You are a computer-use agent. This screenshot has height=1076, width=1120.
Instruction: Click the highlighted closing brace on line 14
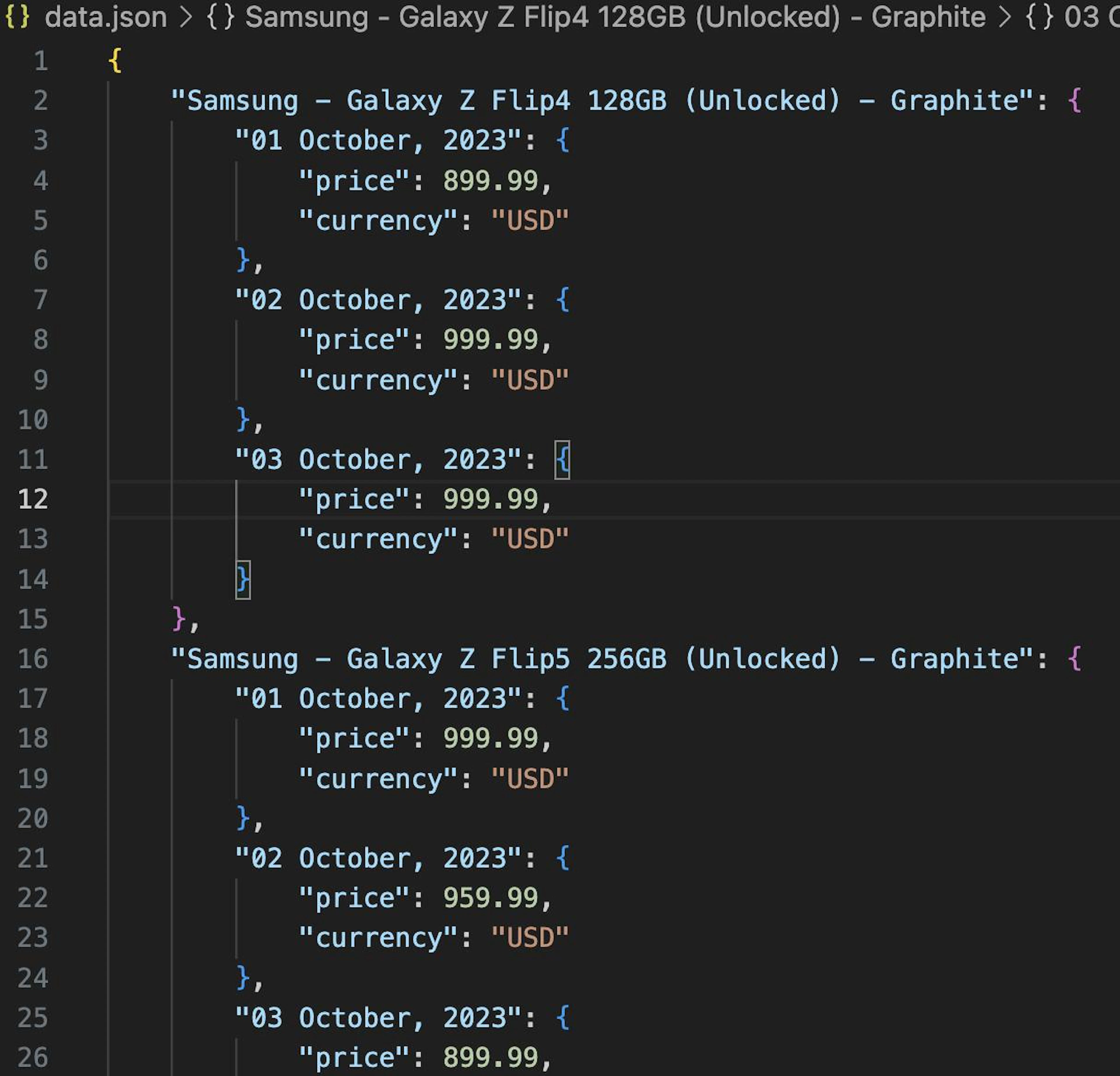[x=243, y=580]
